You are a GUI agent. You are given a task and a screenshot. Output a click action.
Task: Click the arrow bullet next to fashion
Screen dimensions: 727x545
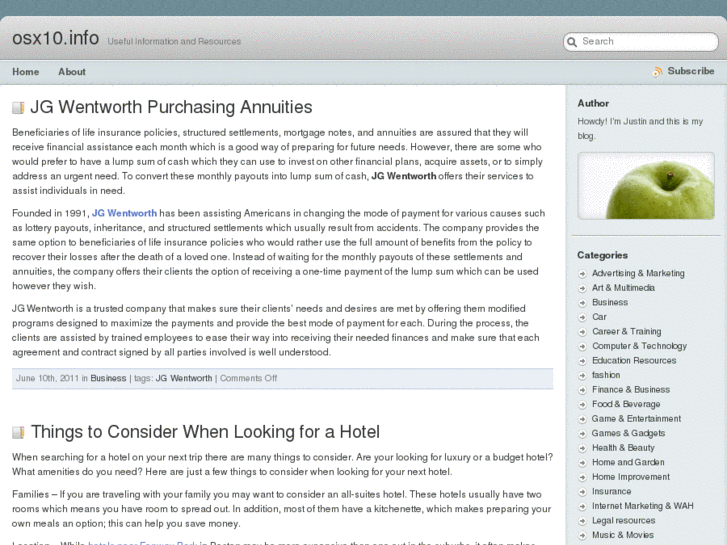point(582,375)
